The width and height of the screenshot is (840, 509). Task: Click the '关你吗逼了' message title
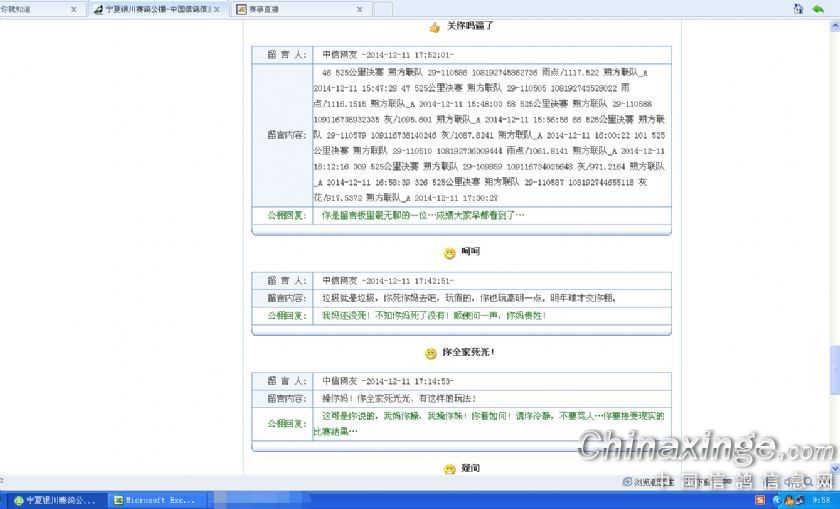(469, 27)
